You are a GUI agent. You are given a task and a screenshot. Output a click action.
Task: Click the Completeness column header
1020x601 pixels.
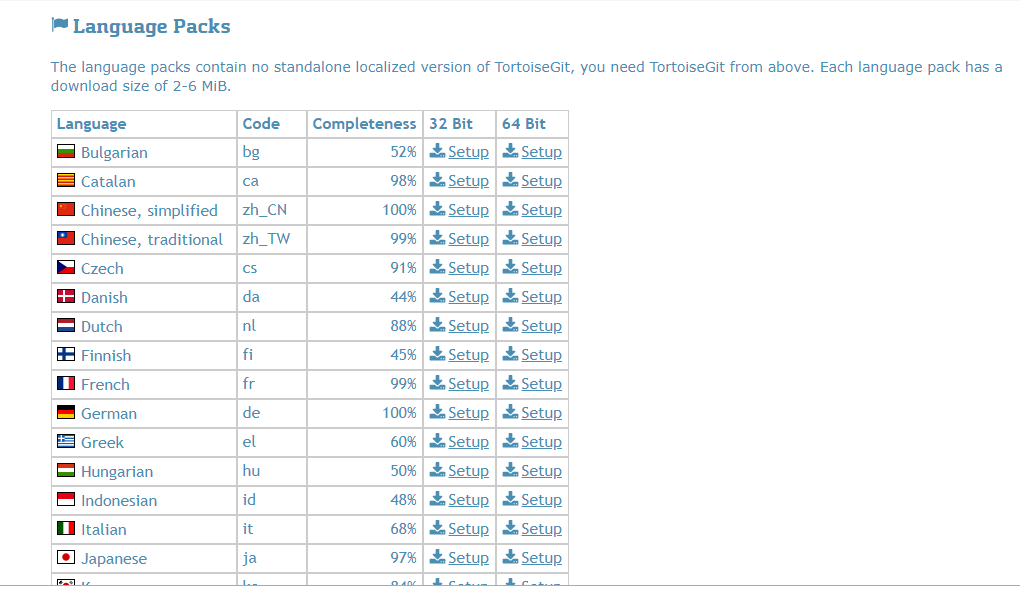pyautogui.click(x=364, y=124)
